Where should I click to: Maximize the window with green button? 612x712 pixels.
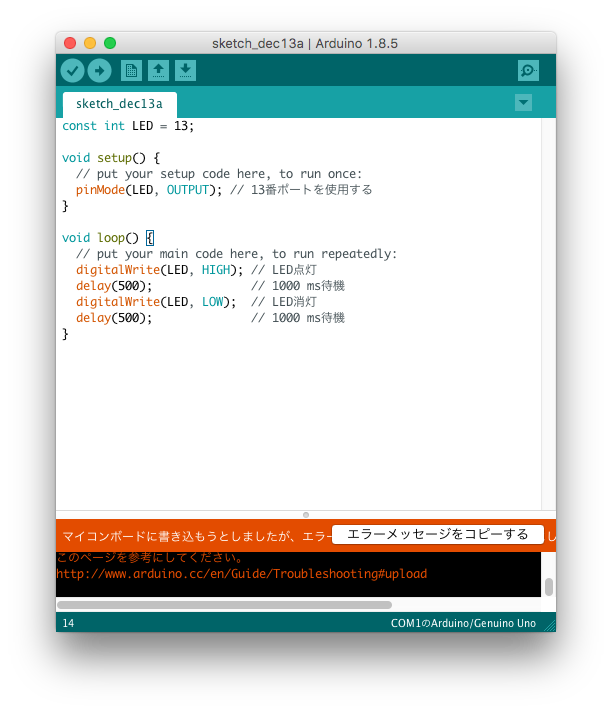(x=110, y=43)
